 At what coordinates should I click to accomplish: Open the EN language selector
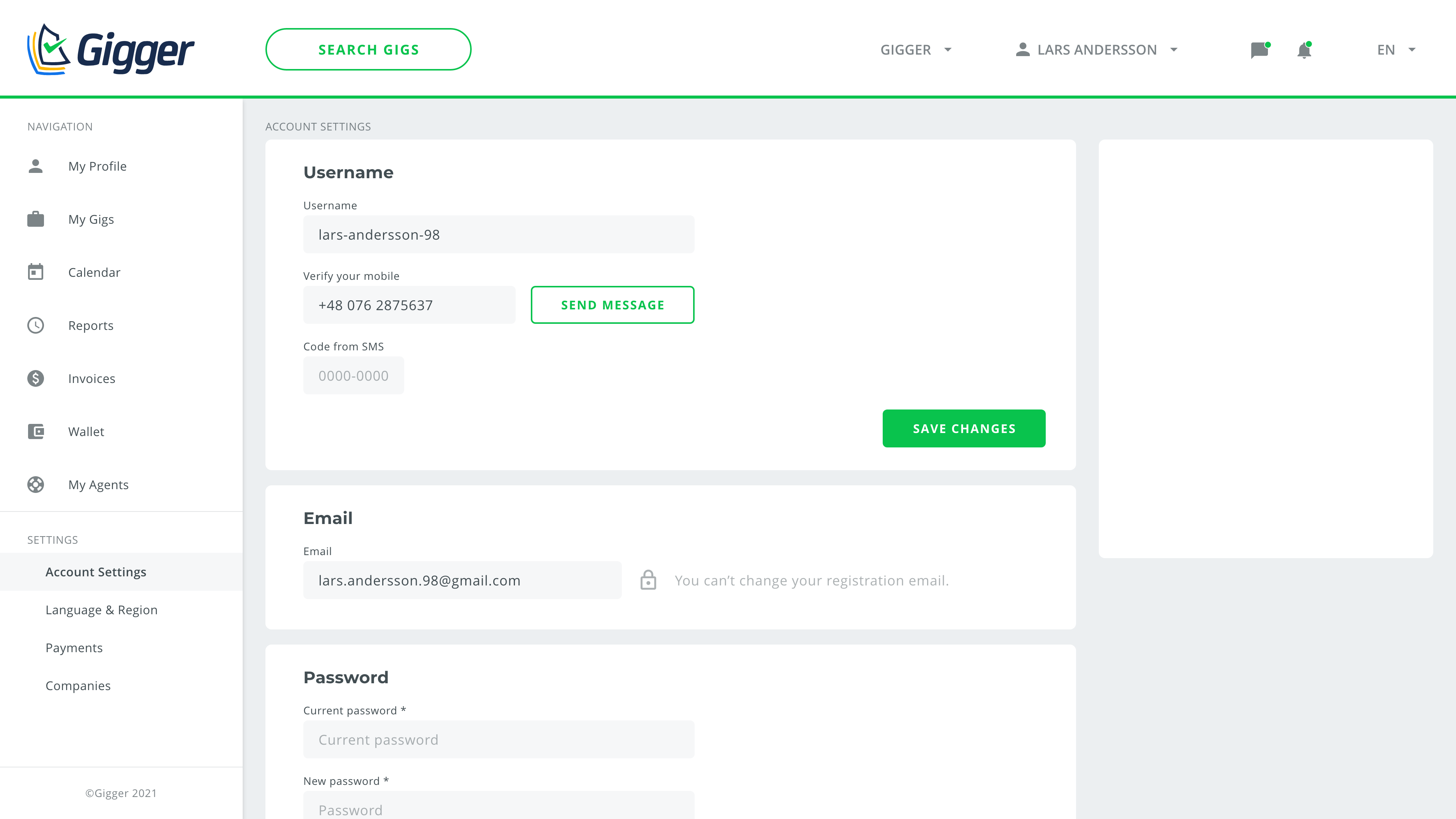1396,50
